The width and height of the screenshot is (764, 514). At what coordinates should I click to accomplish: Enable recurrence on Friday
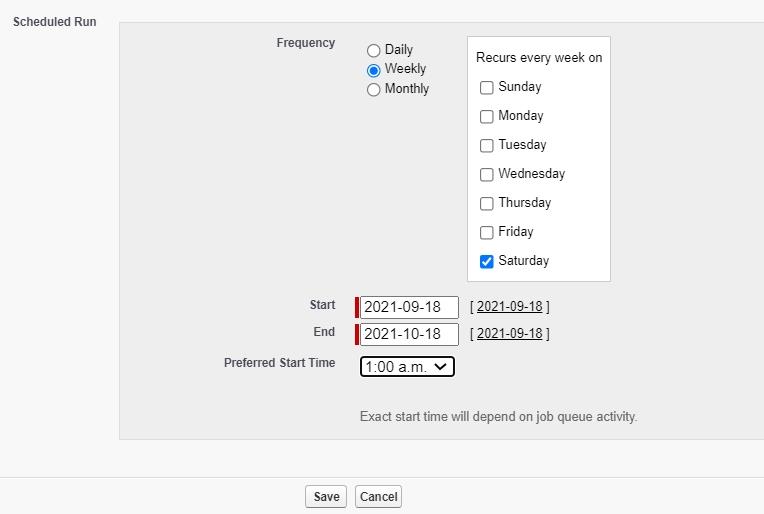click(x=487, y=233)
